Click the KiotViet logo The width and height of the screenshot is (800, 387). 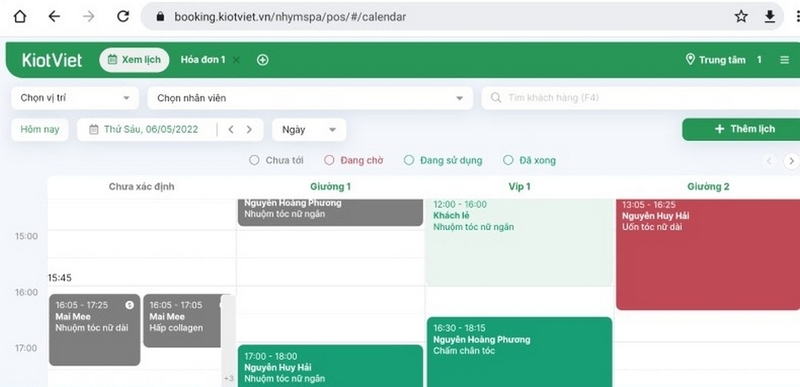pos(52,60)
